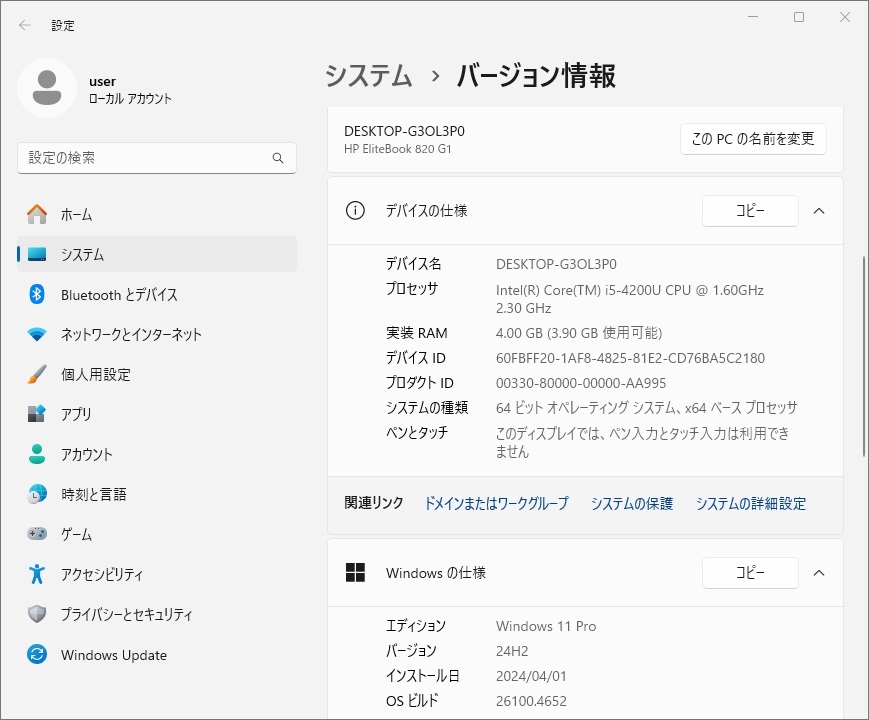Open アカウント settings page
This screenshot has height=720, width=869.
(x=157, y=454)
